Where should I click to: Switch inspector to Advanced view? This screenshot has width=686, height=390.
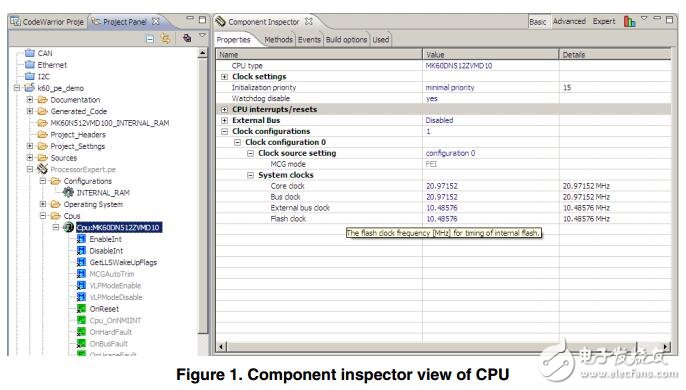pos(569,21)
